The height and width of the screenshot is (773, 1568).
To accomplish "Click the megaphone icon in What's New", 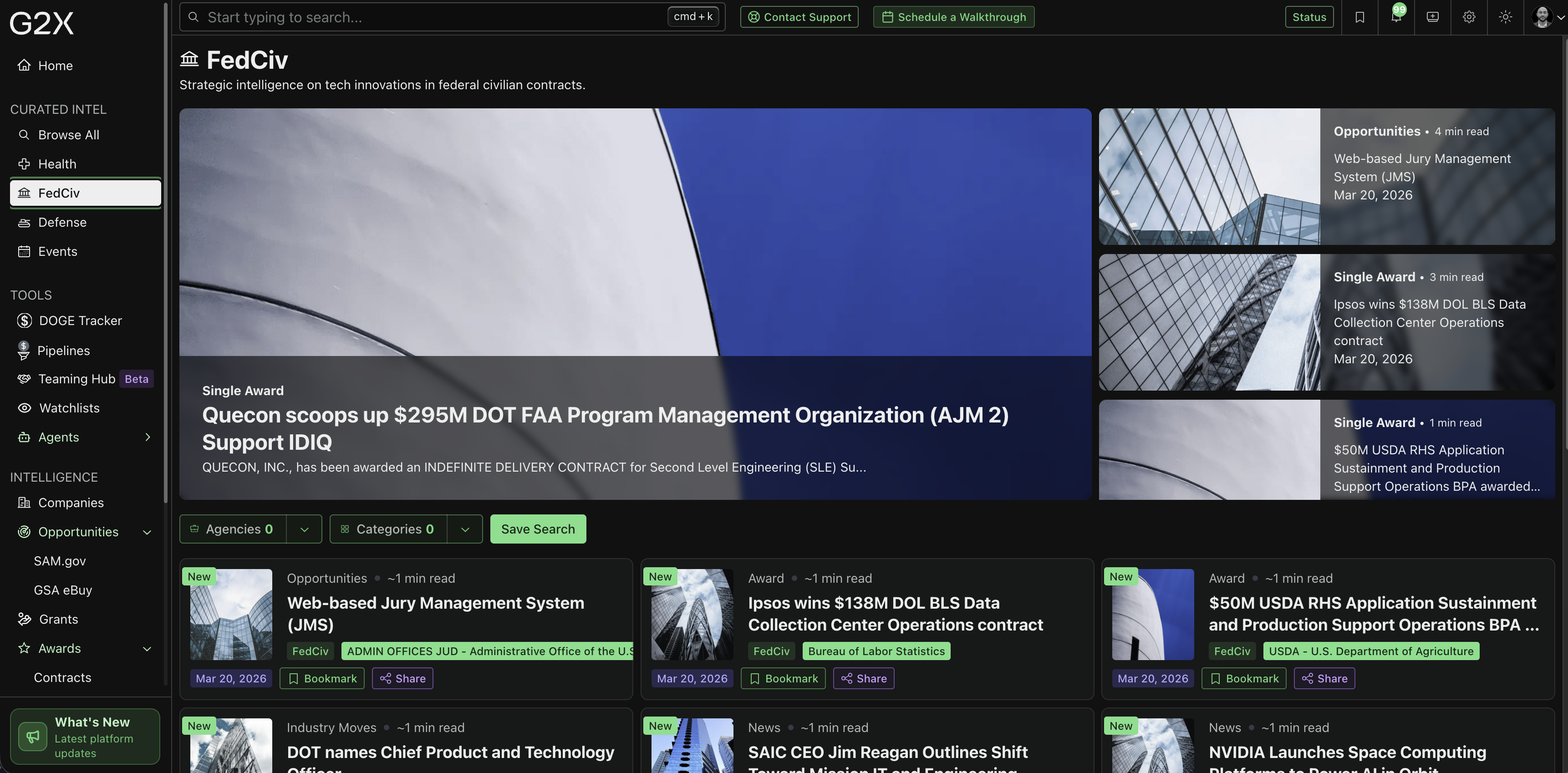I will tap(33, 737).
